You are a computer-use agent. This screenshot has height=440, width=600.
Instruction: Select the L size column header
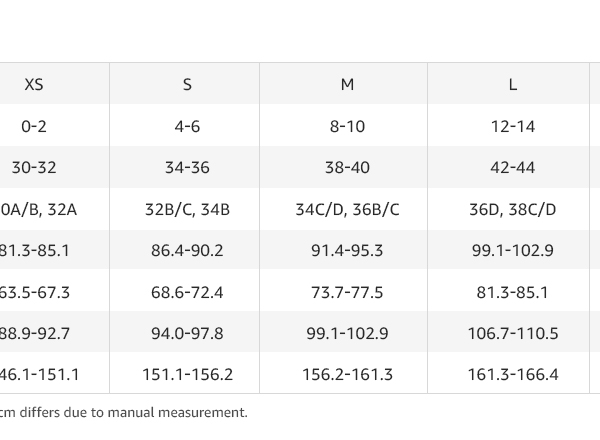click(x=512, y=85)
